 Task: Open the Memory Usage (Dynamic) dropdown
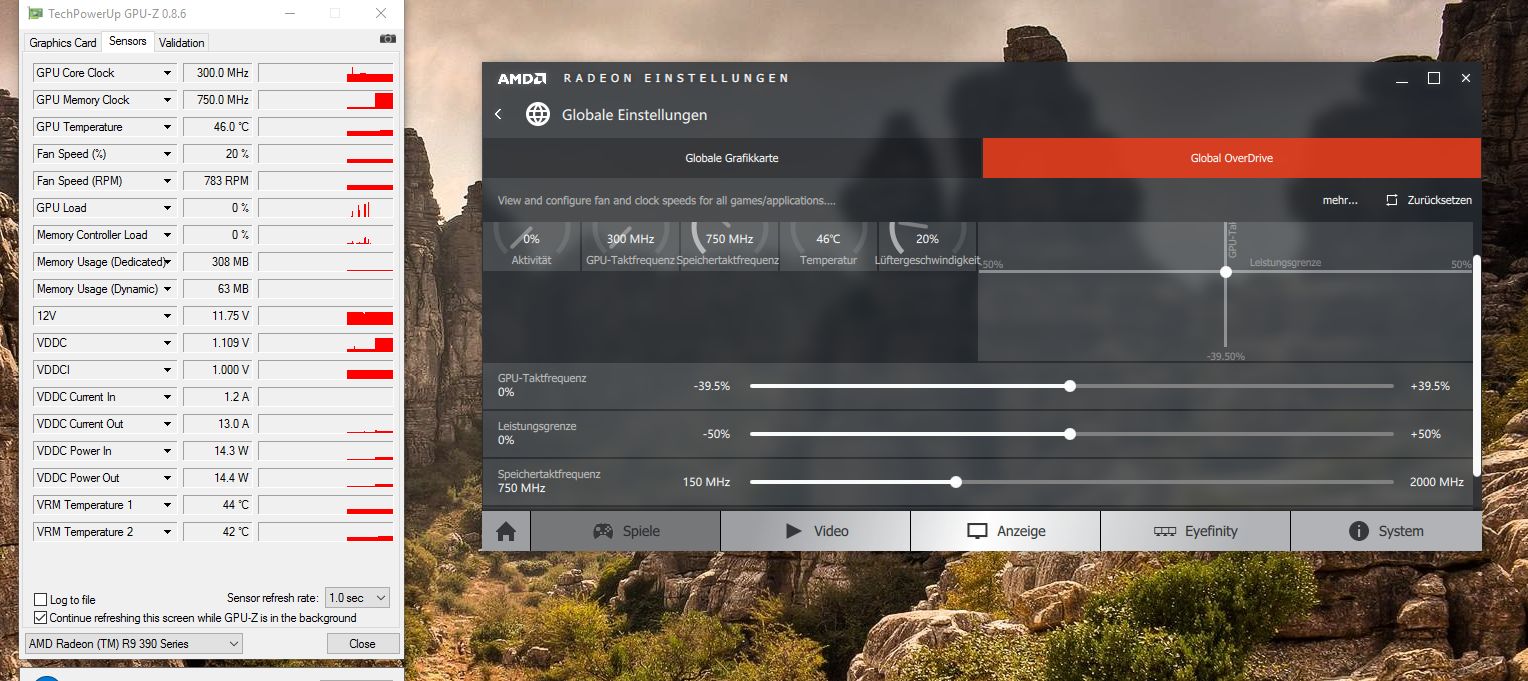[x=168, y=289]
